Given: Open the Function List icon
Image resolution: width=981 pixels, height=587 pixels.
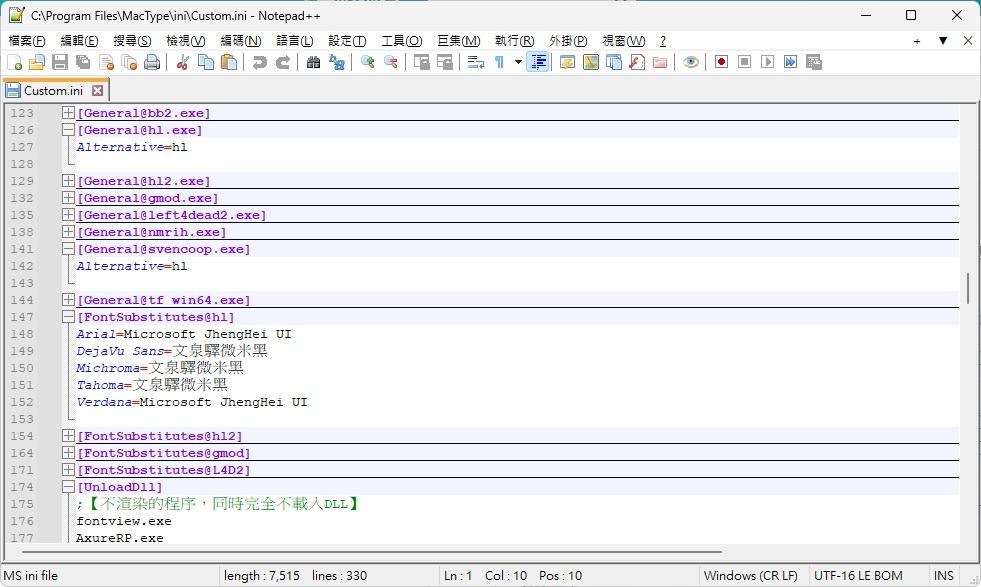Looking at the screenshot, I should (x=637, y=62).
